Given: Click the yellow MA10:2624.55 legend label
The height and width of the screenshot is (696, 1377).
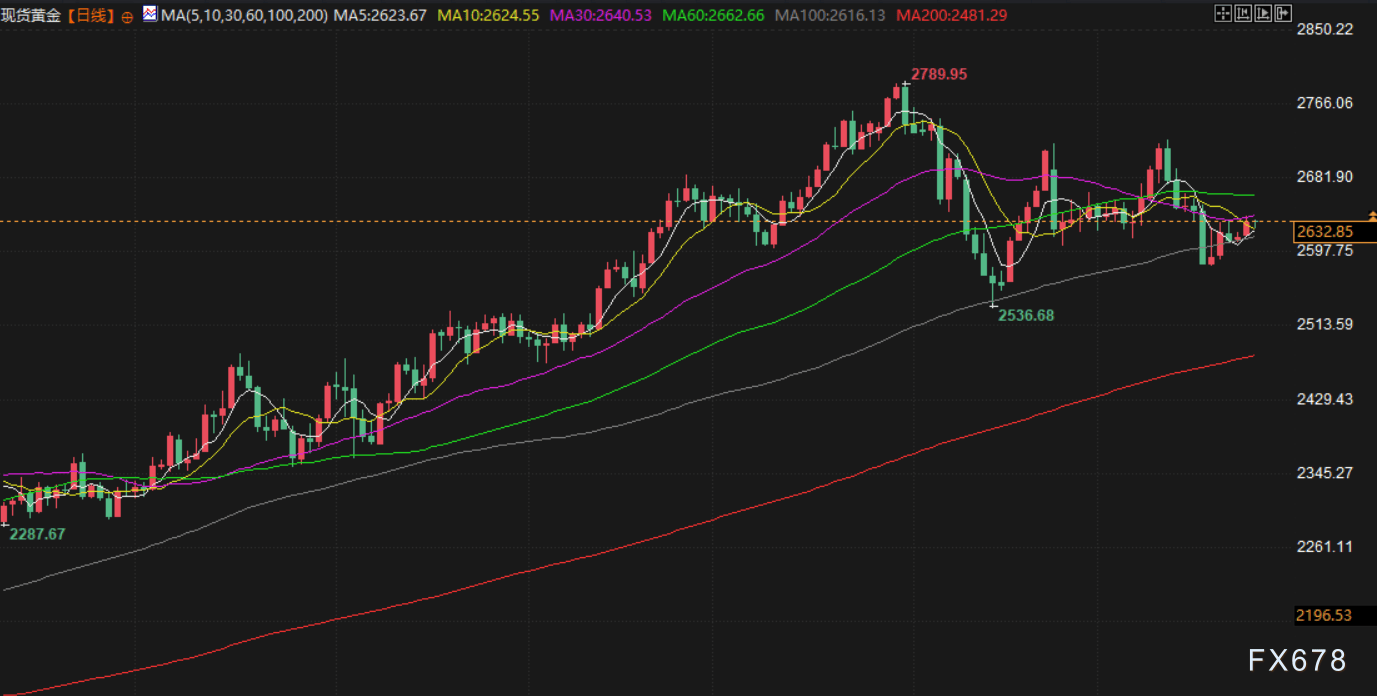Looking at the screenshot, I should [x=489, y=16].
